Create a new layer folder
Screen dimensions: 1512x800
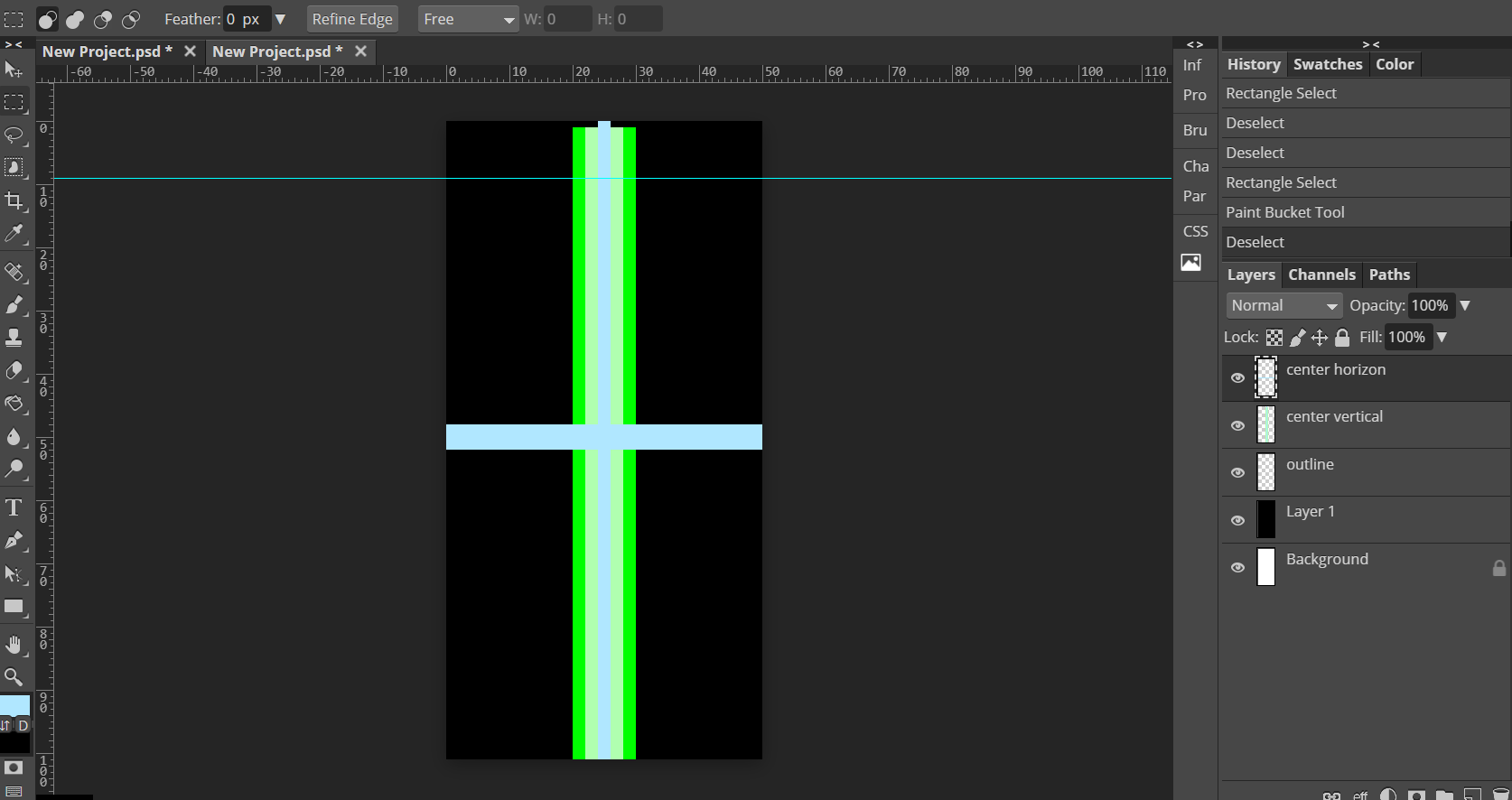(x=1444, y=795)
